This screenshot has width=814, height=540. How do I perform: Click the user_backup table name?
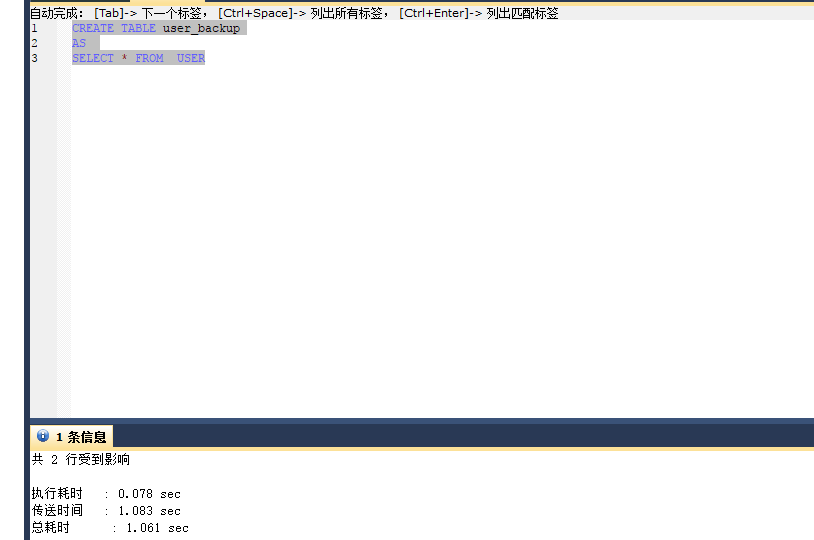[201, 29]
